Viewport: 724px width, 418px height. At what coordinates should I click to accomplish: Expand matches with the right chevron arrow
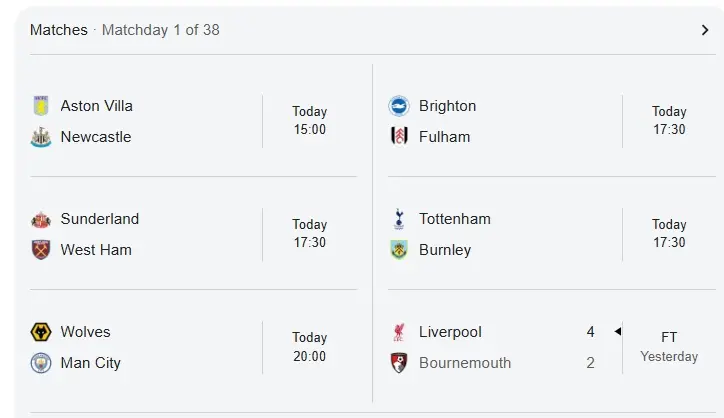point(705,30)
